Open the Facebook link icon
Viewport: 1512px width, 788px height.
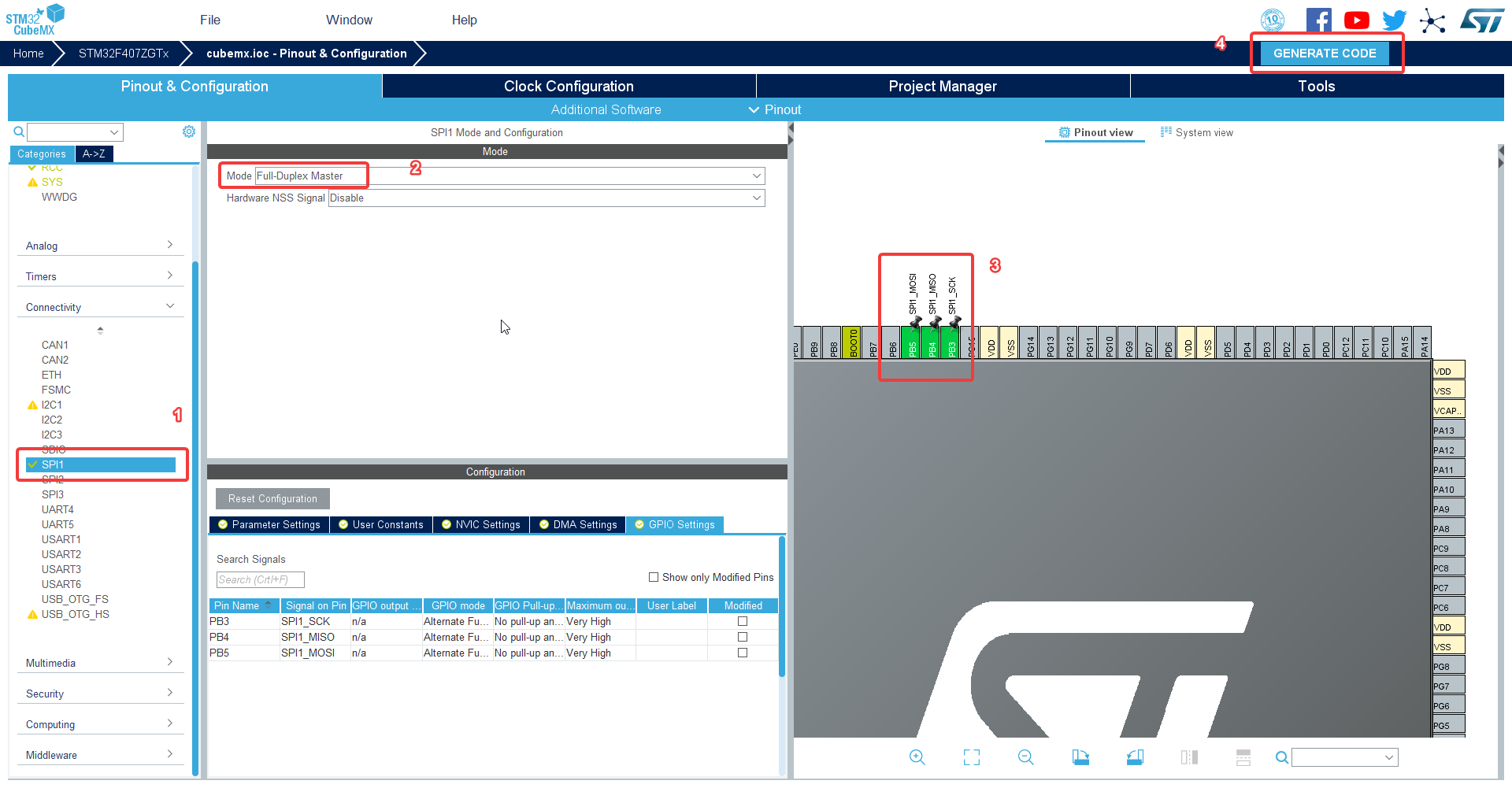pos(1318,20)
